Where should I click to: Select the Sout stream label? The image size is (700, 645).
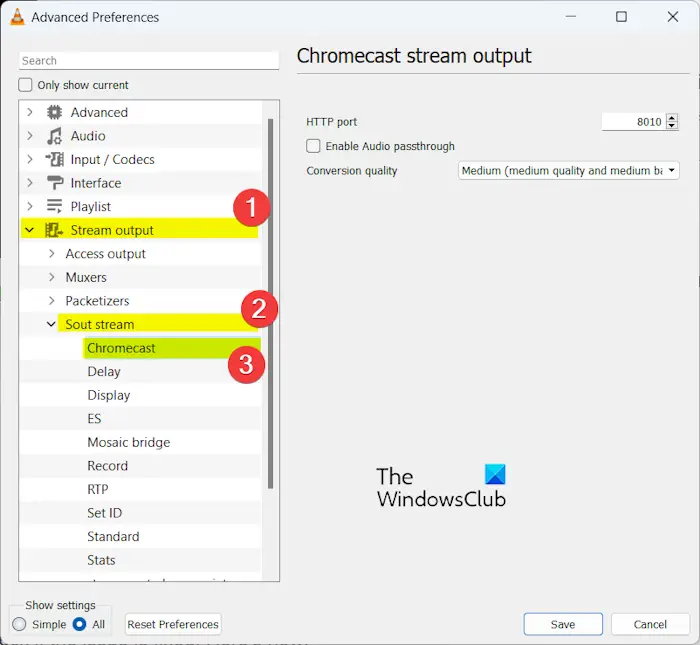coord(100,324)
